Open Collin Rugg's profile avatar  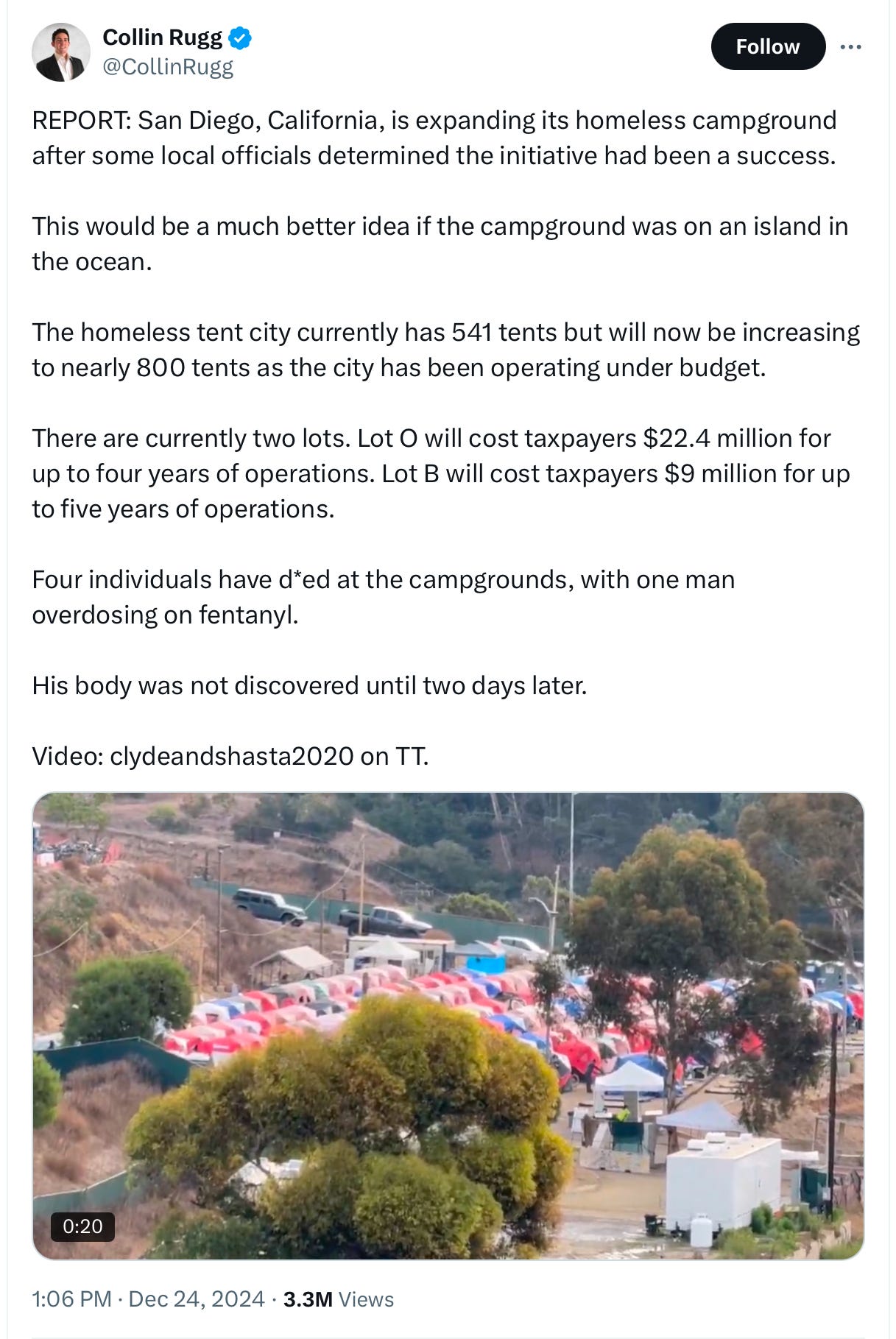pos(60,52)
